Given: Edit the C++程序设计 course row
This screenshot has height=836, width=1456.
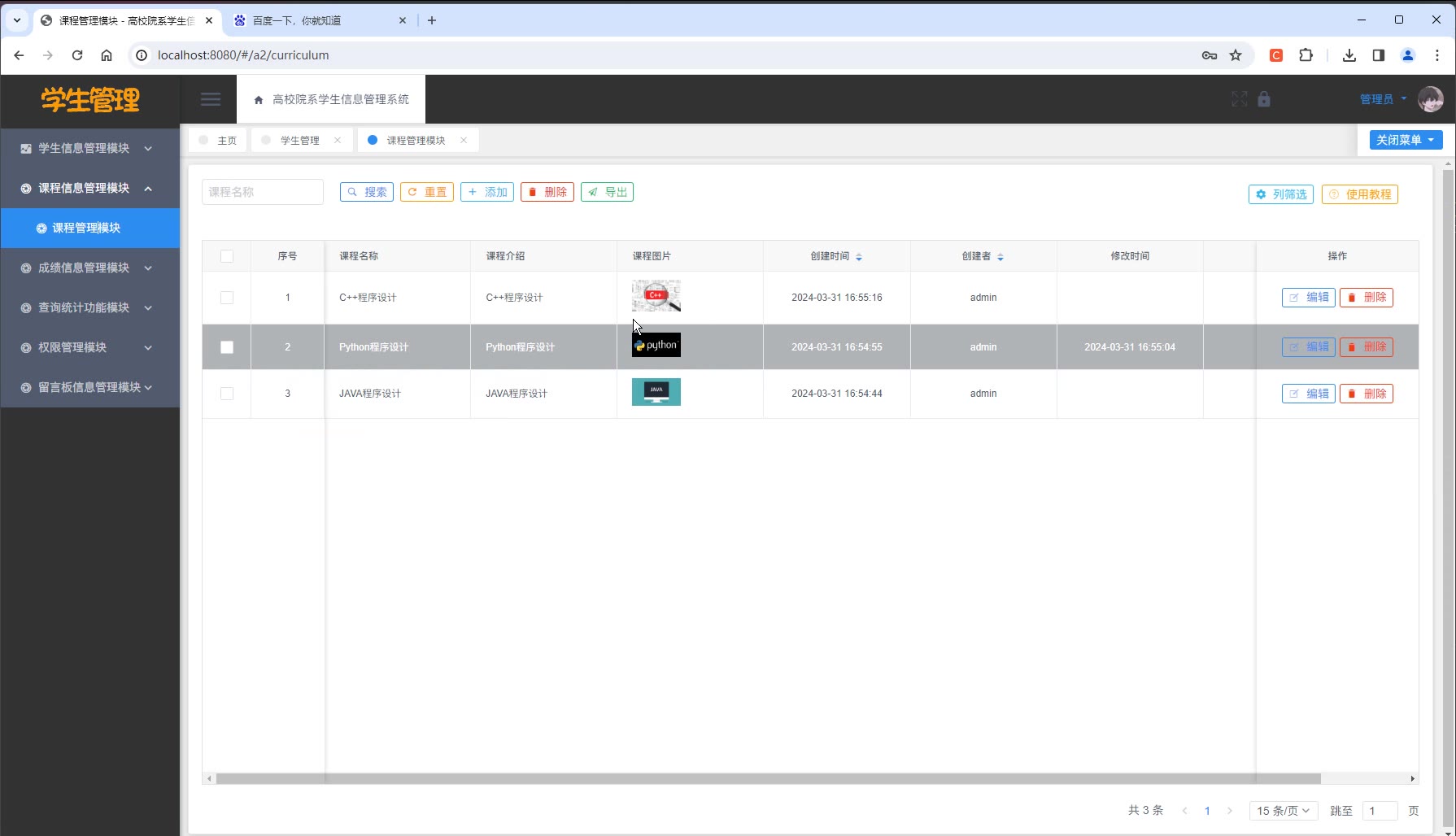Looking at the screenshot, I should tap(1309, 298).
